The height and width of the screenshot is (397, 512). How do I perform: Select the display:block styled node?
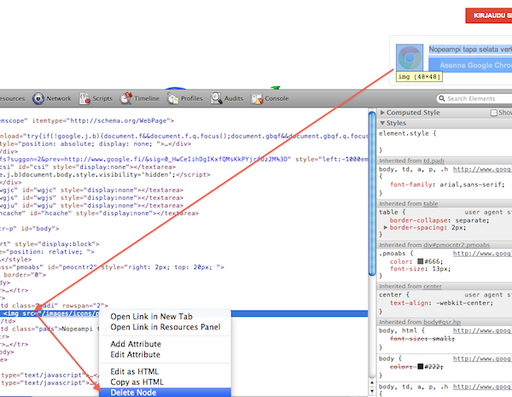(x=50, y=244)
